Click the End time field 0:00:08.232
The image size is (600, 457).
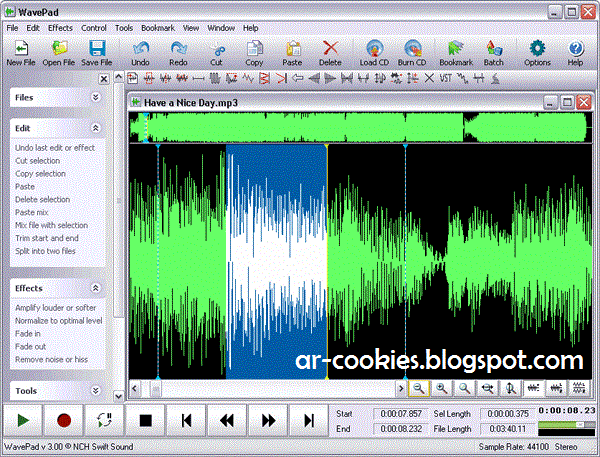[x=401, y=429]
